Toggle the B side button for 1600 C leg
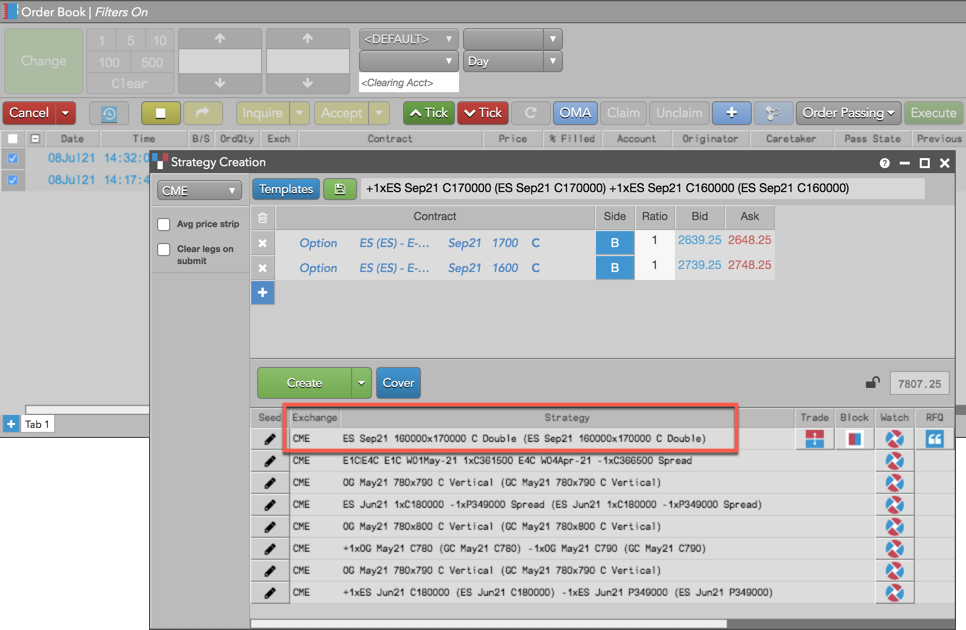Image resolution: width=966 pixels, height=630 pixels. (614, 267)
